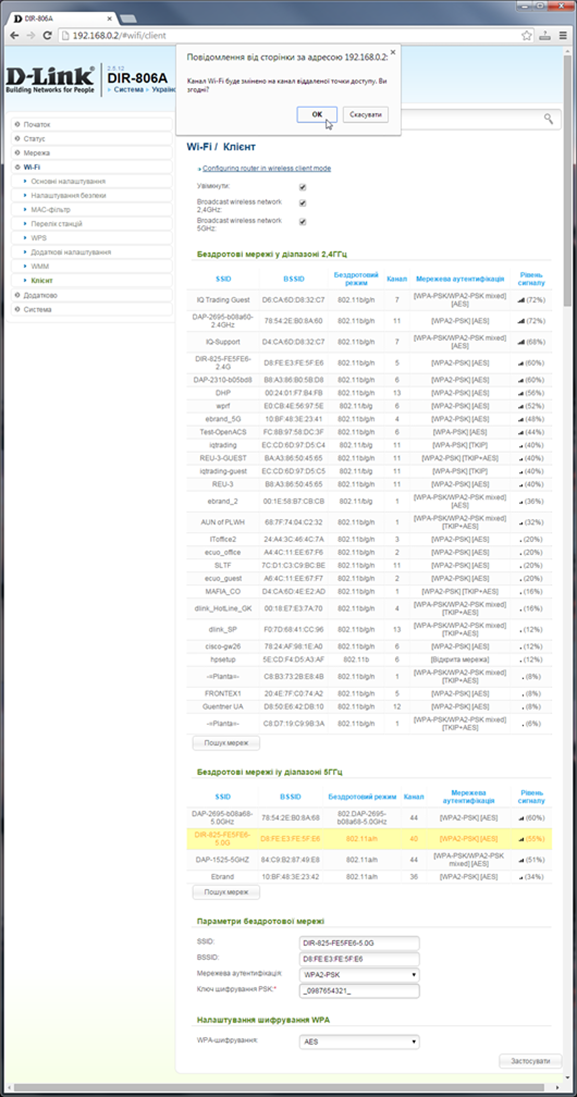Collapse the Wi-Fi sidebar section
This screenshot has height=1097, width=577.
coord(92,167)
